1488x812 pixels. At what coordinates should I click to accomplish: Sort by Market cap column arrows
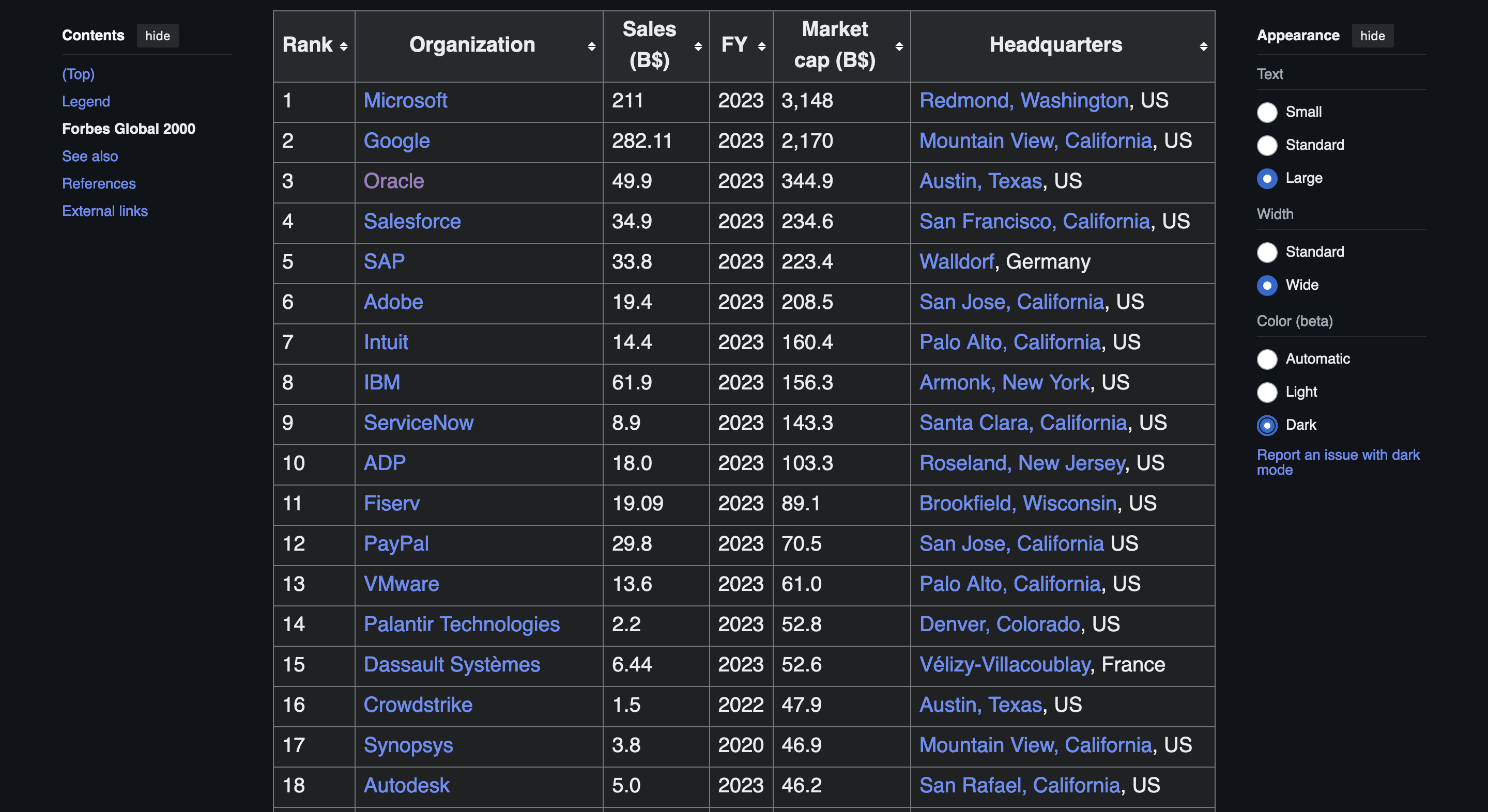899,46
